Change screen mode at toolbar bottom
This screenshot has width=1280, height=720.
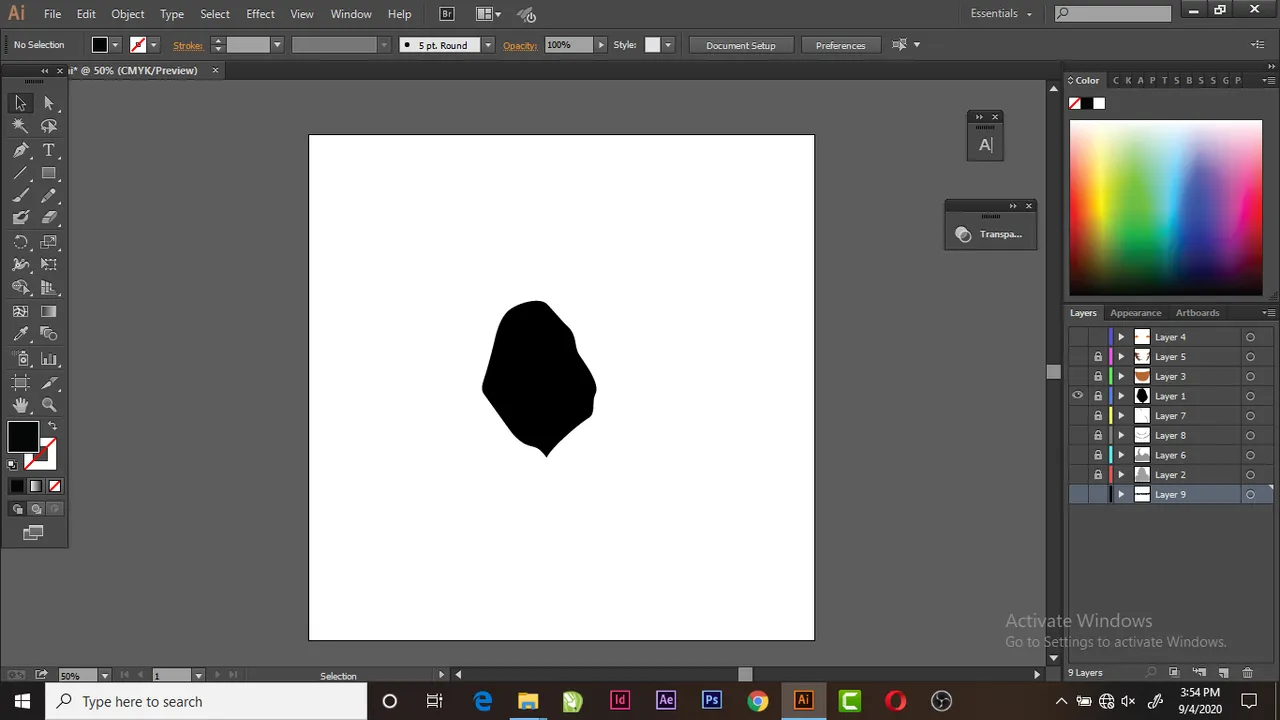[x=33, y=533]
